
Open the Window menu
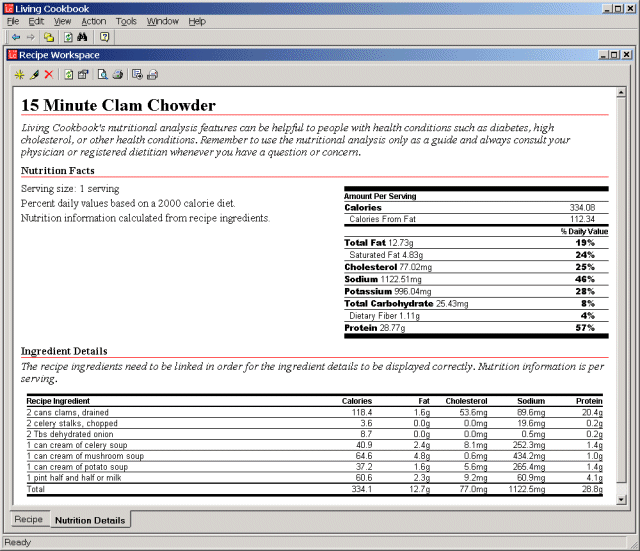pyautogui.click(x=162, y=21)
